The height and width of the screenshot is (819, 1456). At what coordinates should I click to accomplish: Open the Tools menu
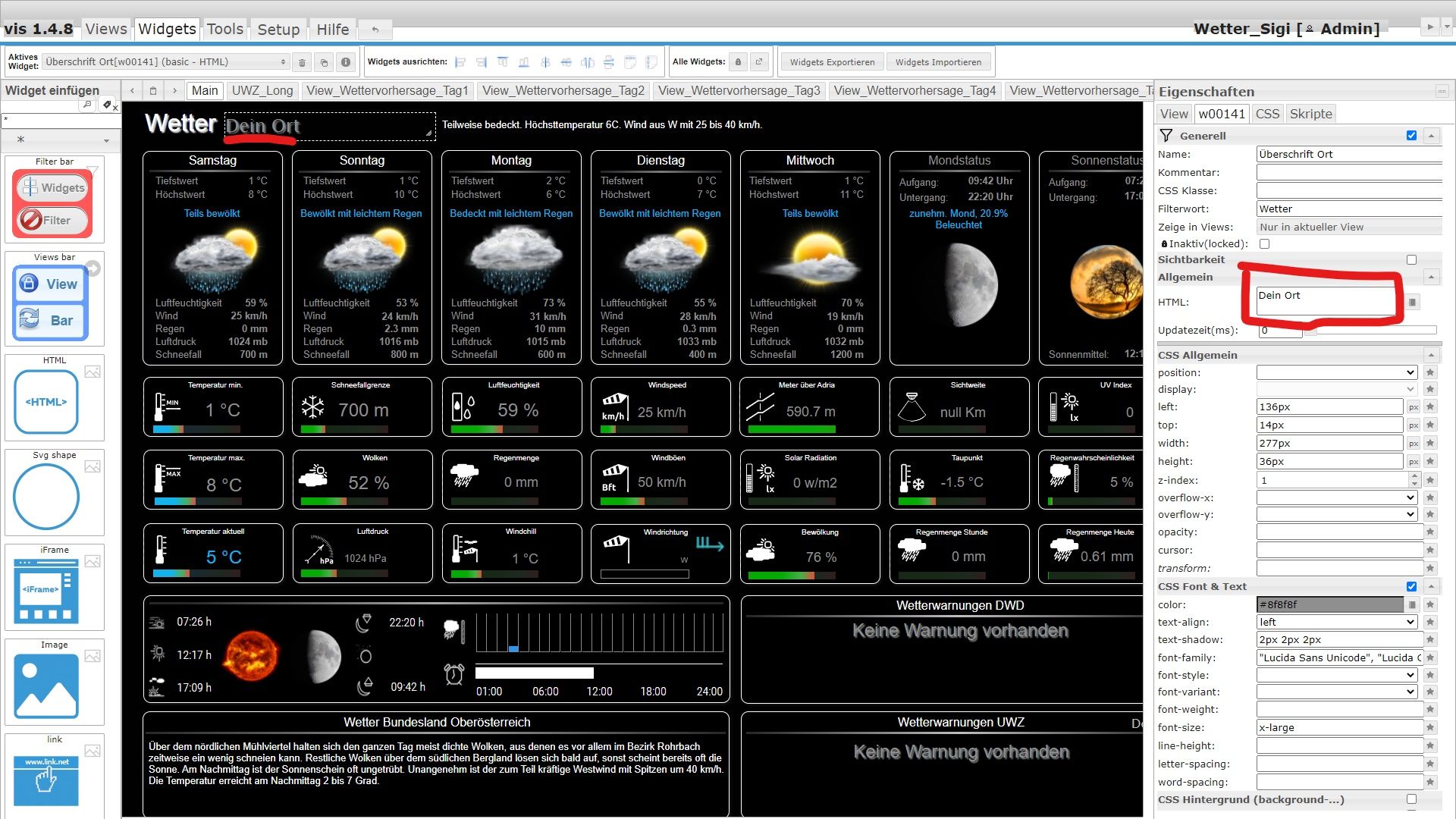pyautogui.click(x=225, y=29)
